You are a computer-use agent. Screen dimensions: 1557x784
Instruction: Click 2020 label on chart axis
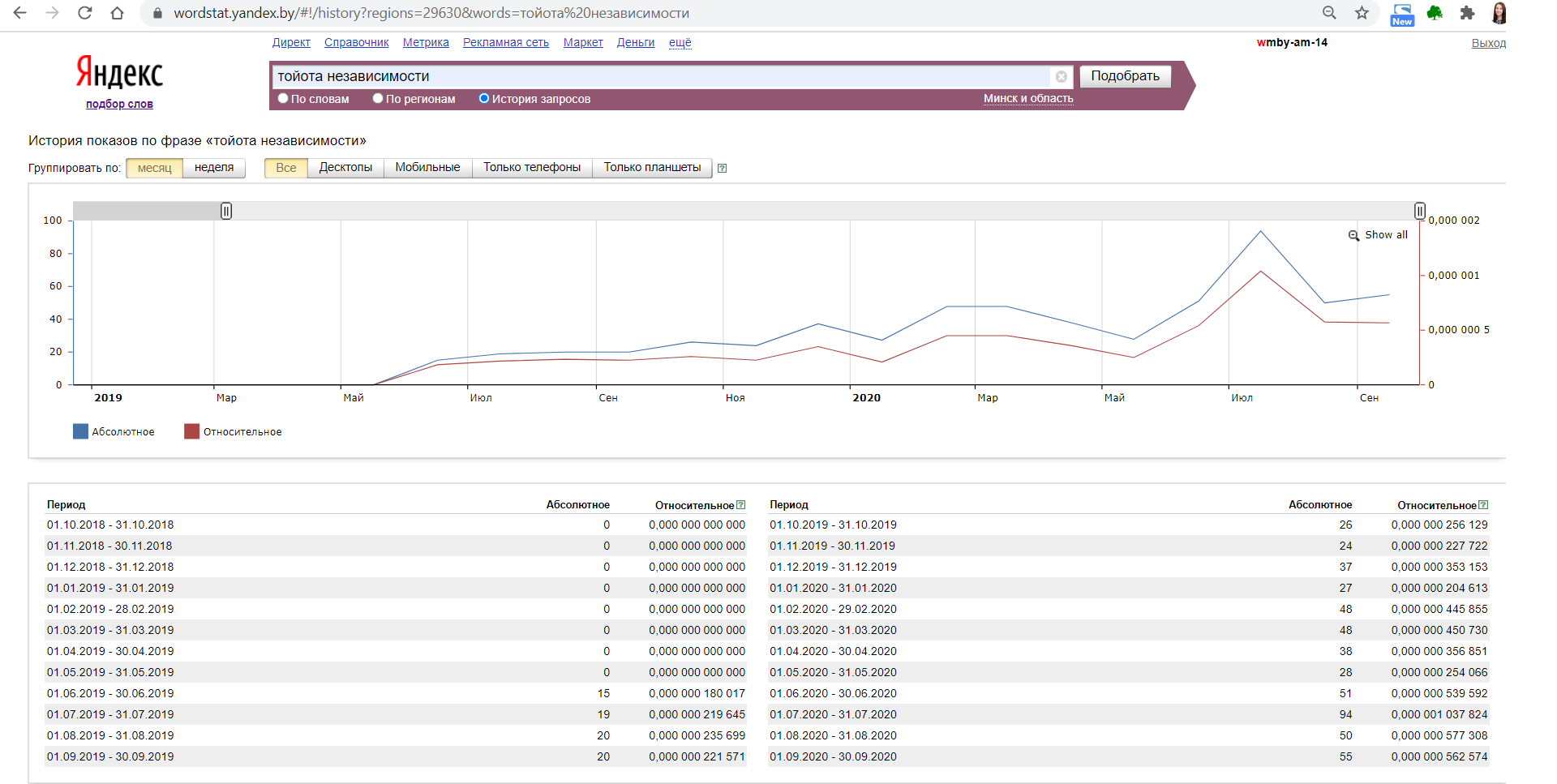click(866, 397)
